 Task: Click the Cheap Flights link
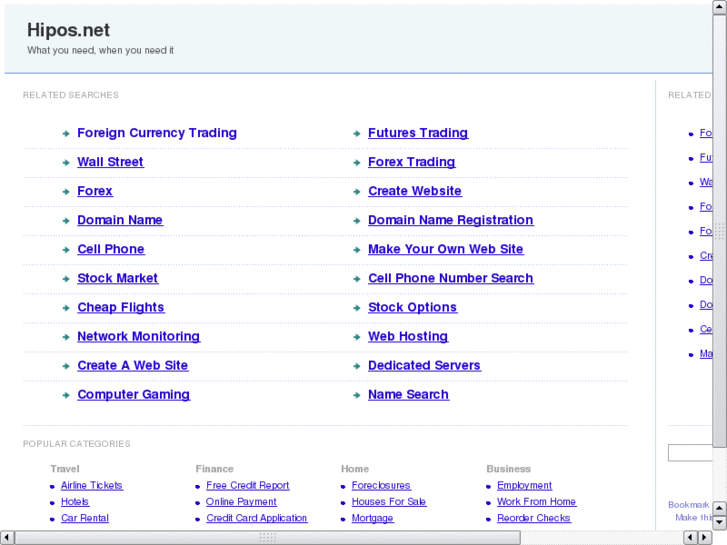point(121,308)
